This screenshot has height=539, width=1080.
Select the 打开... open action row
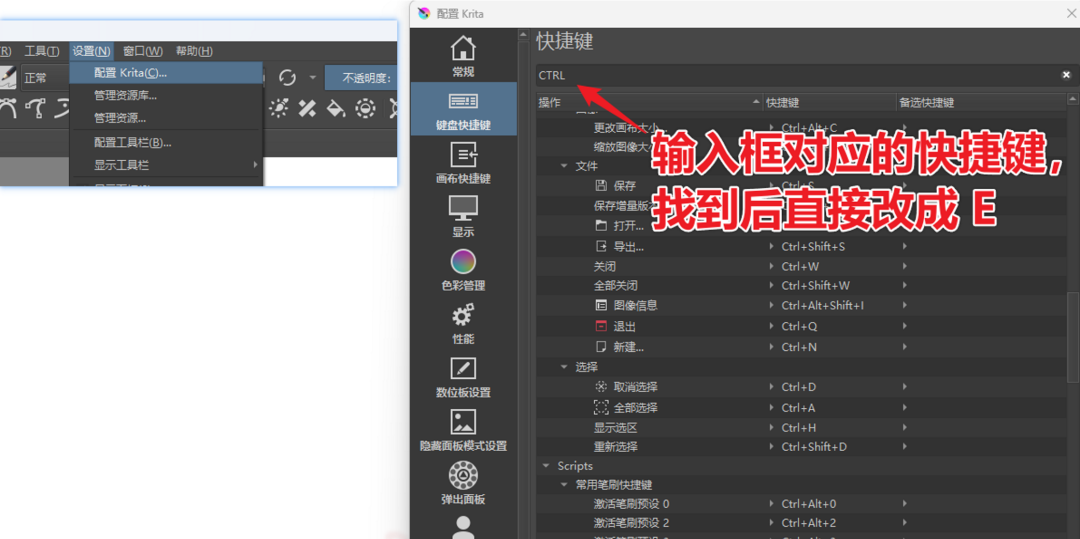[802, 226]
